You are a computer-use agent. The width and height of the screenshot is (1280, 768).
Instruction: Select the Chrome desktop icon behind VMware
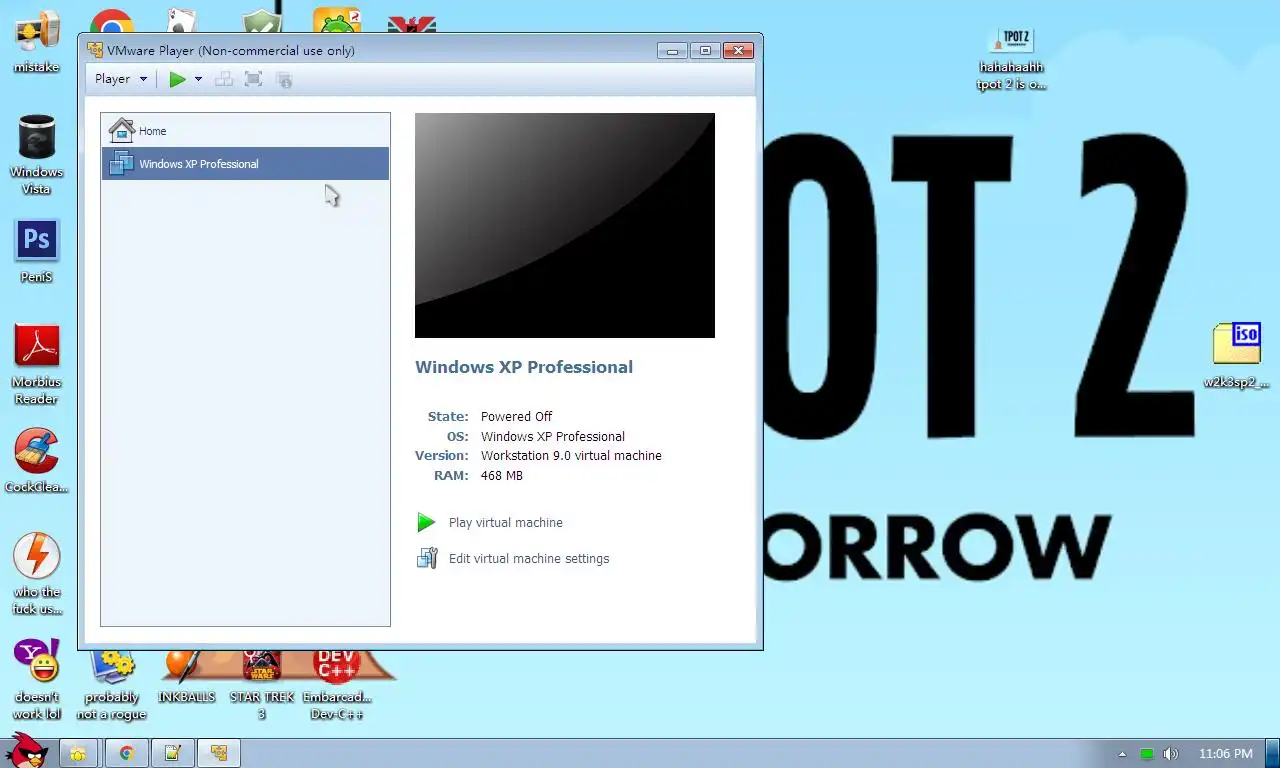[x=112, y=22]
